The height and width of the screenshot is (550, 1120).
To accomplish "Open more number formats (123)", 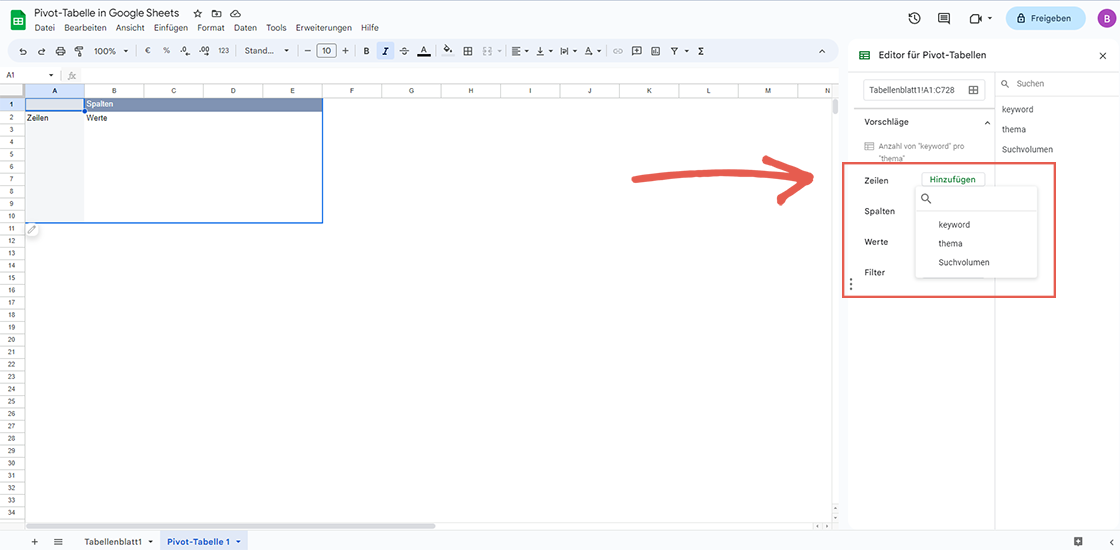I will (224, 51).
